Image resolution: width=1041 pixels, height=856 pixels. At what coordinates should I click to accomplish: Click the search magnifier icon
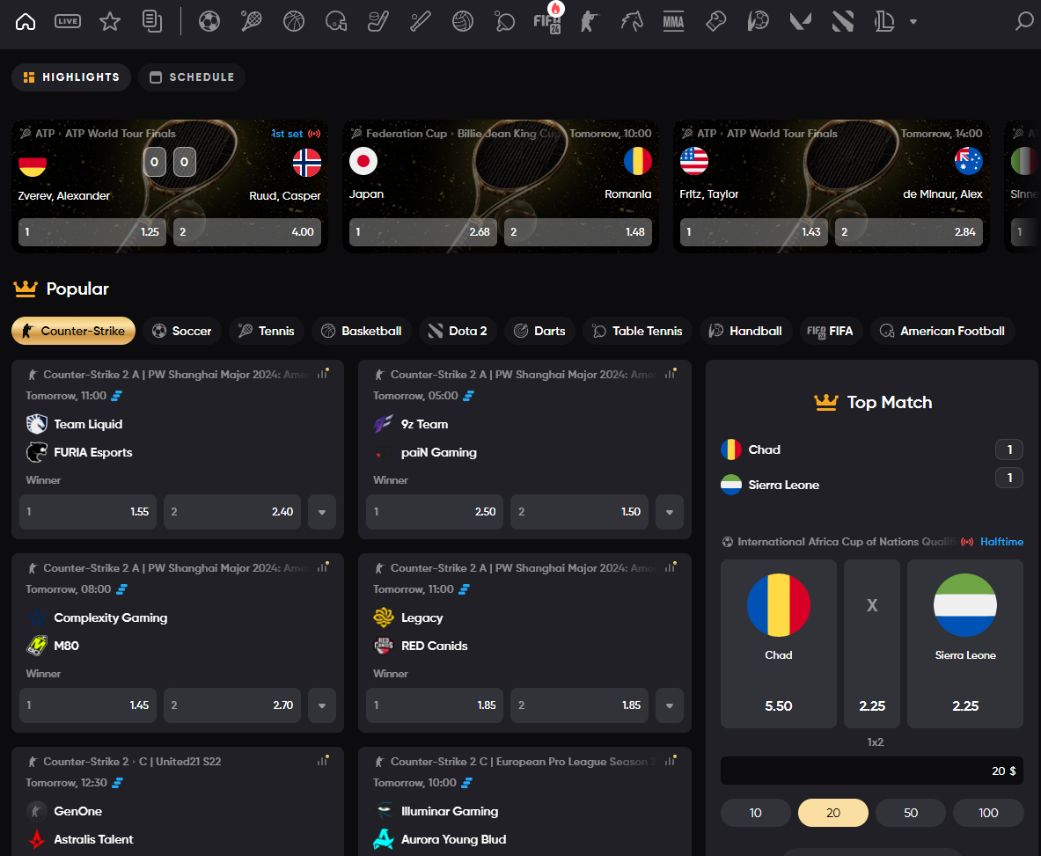point(1024,21)
